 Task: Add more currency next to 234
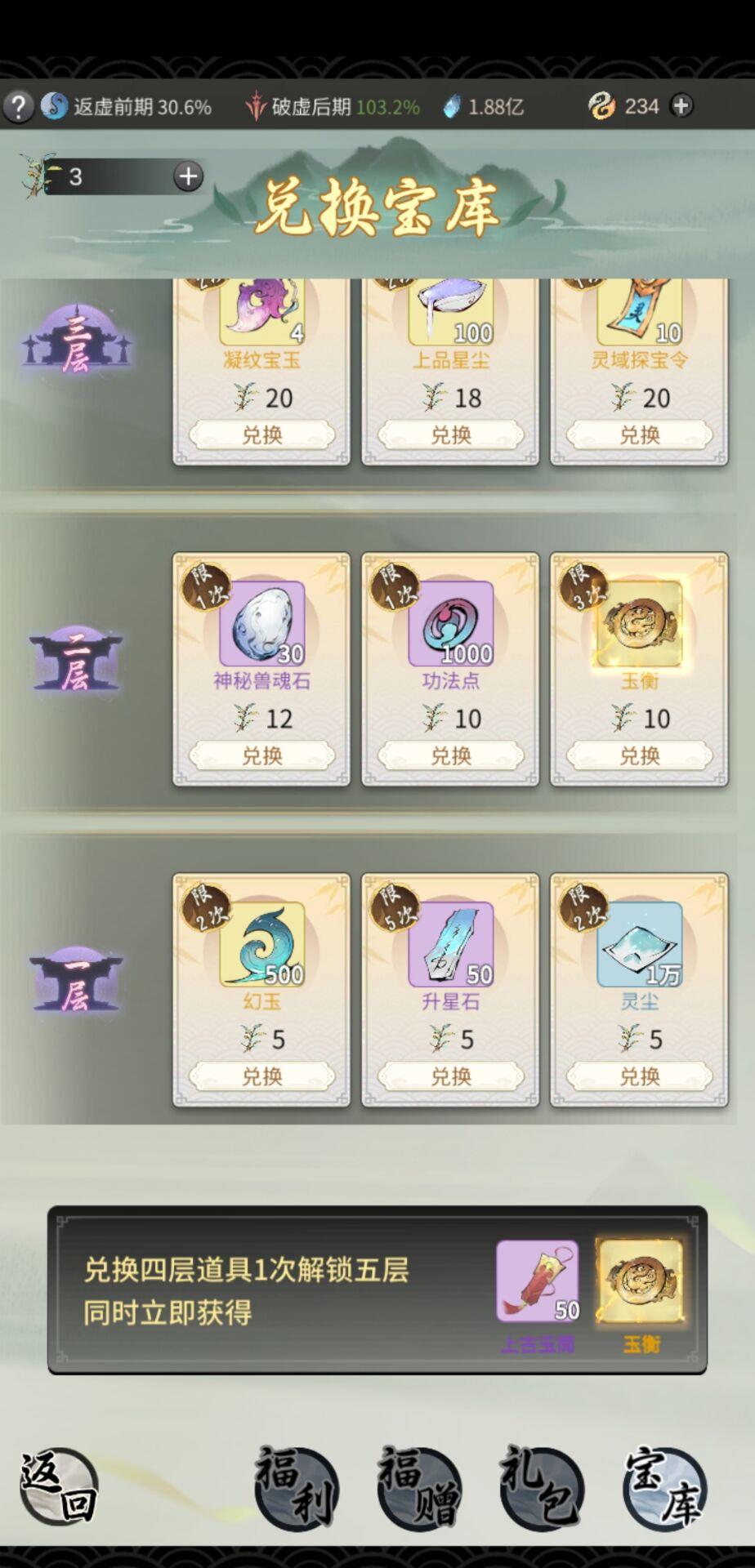pyautogui.click(x=681, y=105)
